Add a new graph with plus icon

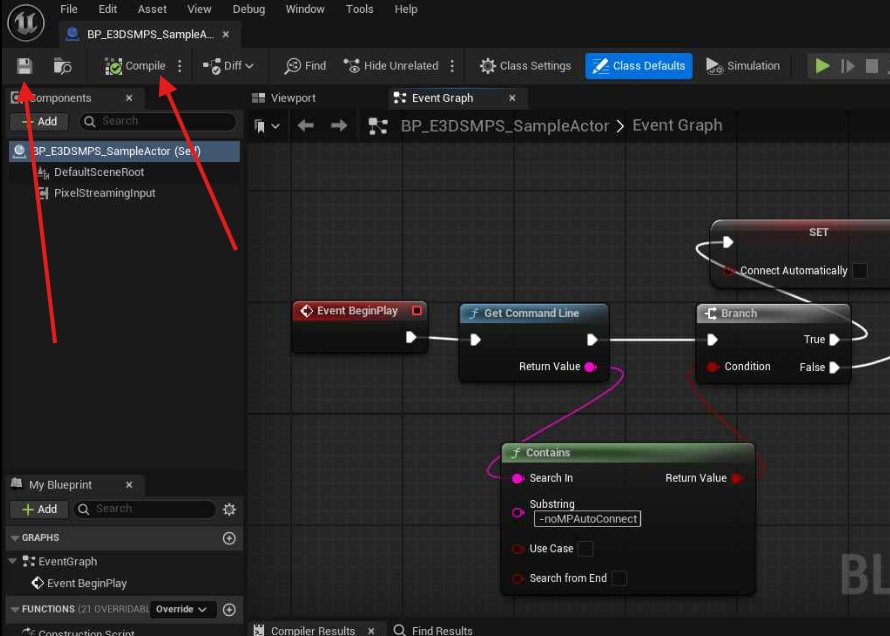[x=229, y=538]
